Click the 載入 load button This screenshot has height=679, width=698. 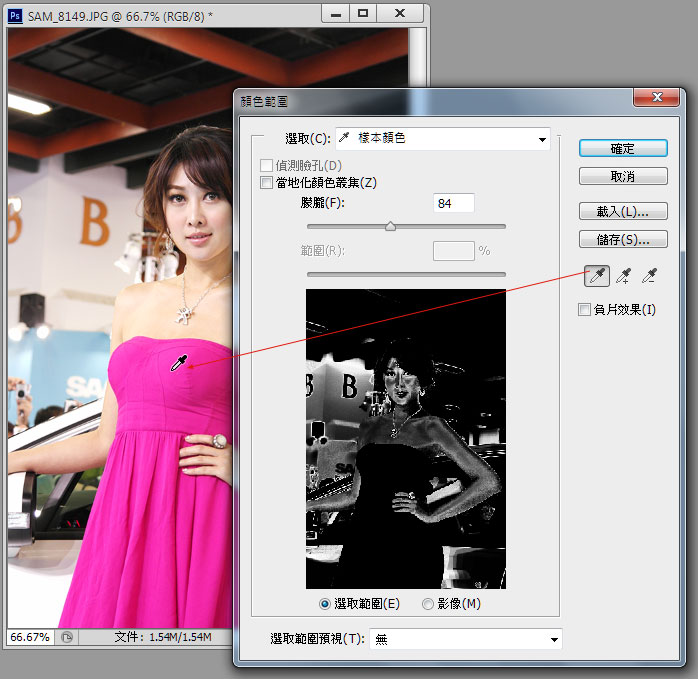622,211
